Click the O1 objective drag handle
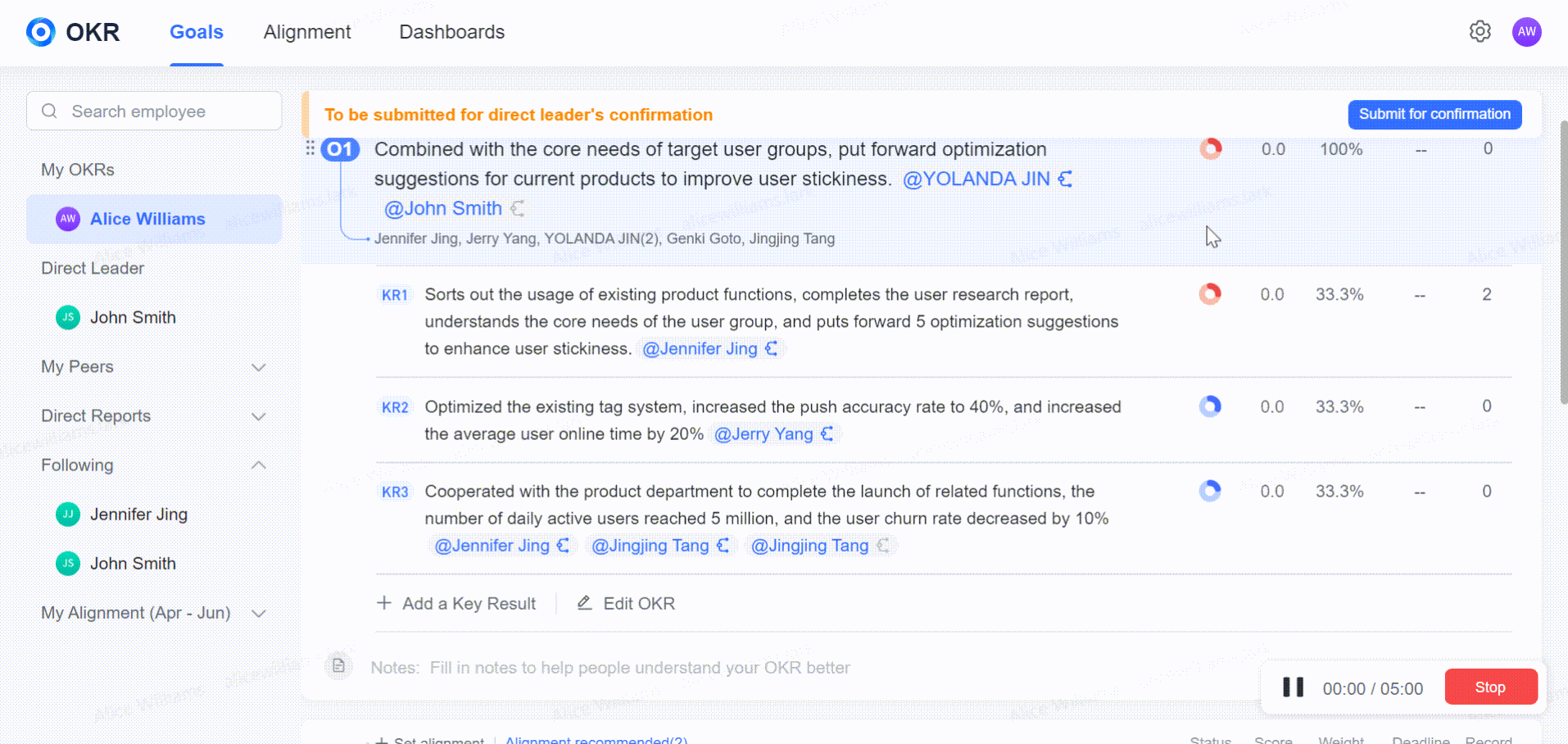 tap(310, 148)
